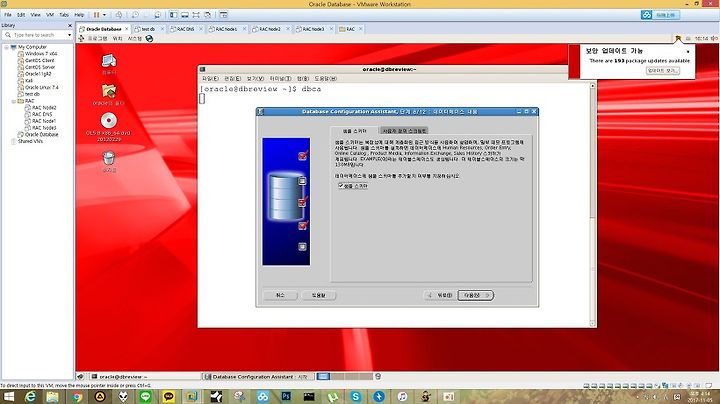
Task: Click the guest workspace switcher
Action: tap(343, 376)
